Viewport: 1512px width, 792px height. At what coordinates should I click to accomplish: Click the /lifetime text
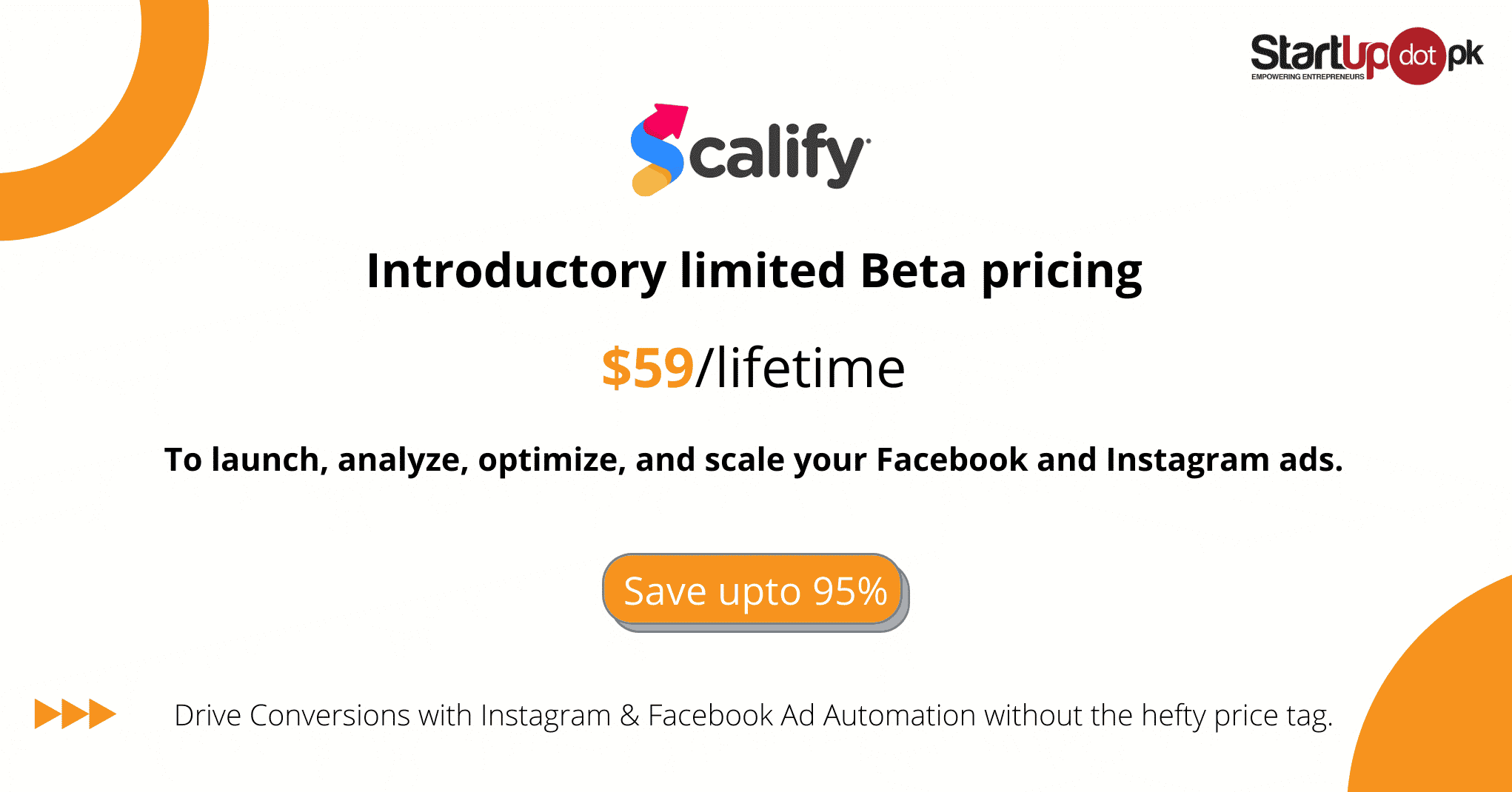[x=800, y=368]
